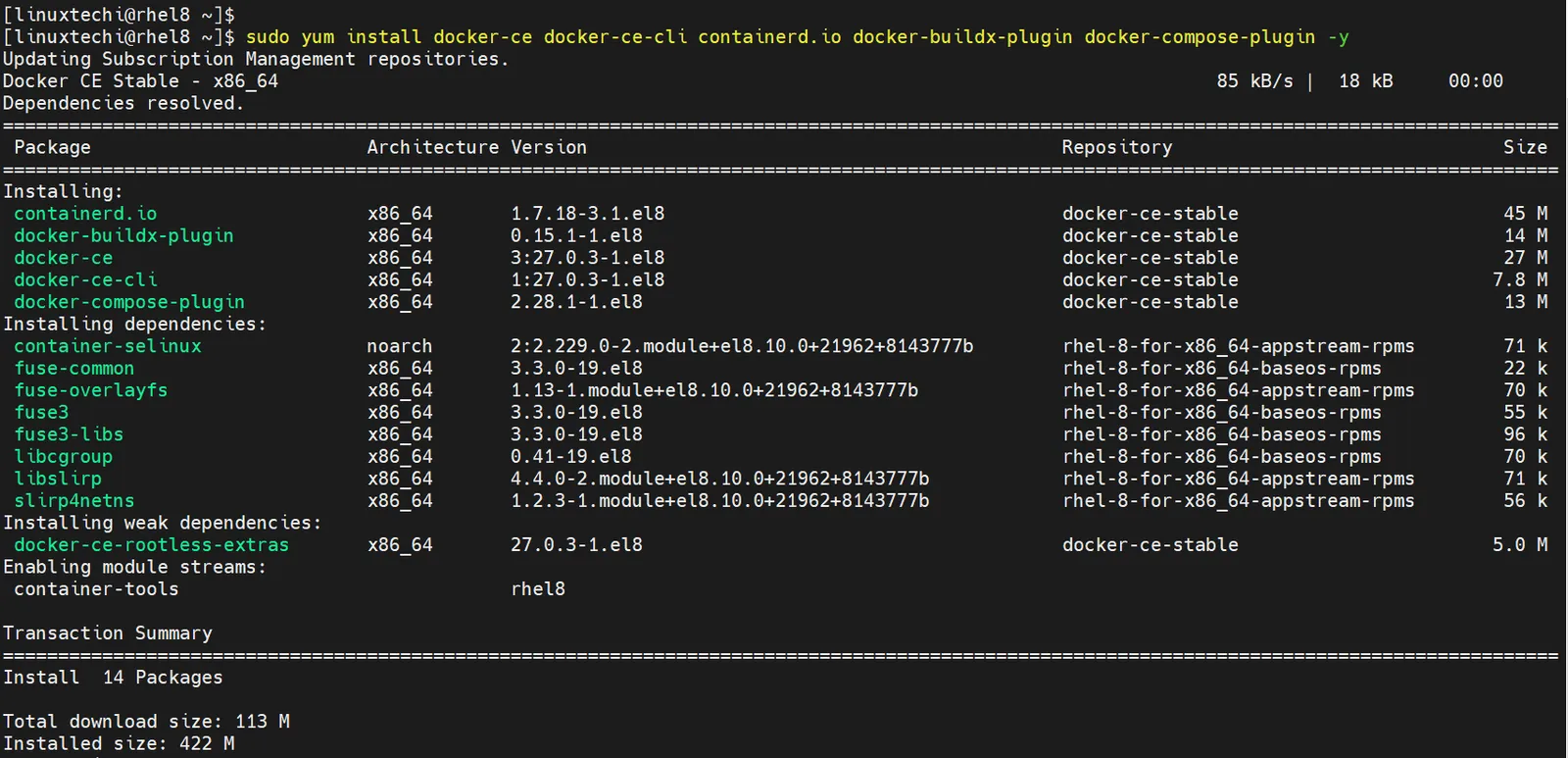The width and height of the screenshot is (1568, 758).
Task: Click the Size column header
Action: click(1526, 147)
